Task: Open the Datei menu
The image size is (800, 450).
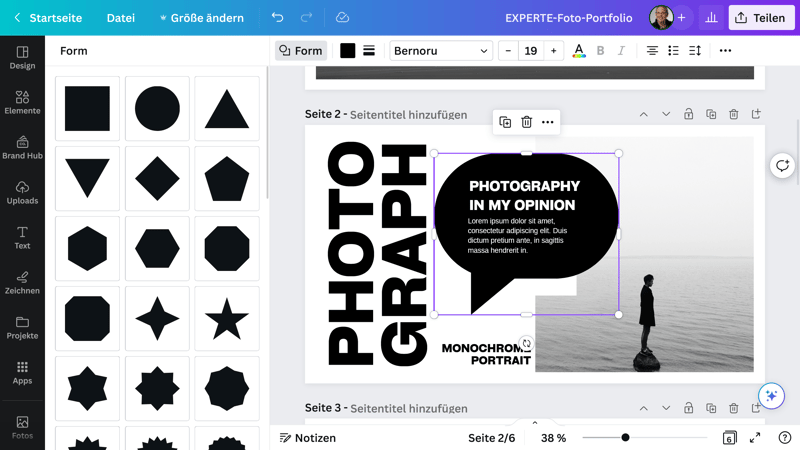Action: click(x=121, y=18)
